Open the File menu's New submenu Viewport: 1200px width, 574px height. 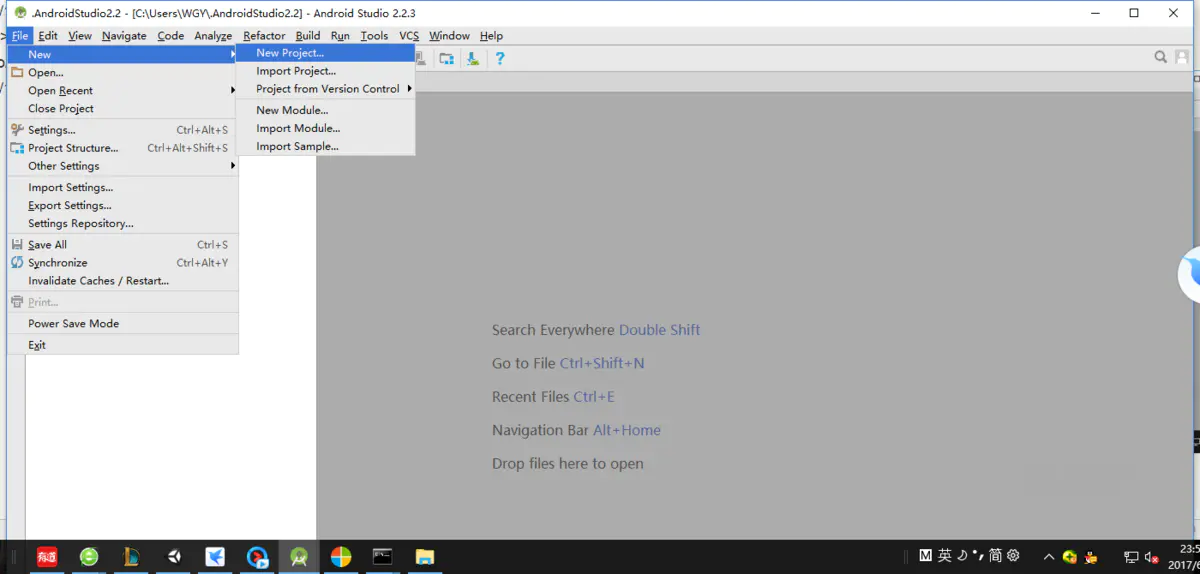(x=123, y=55)
